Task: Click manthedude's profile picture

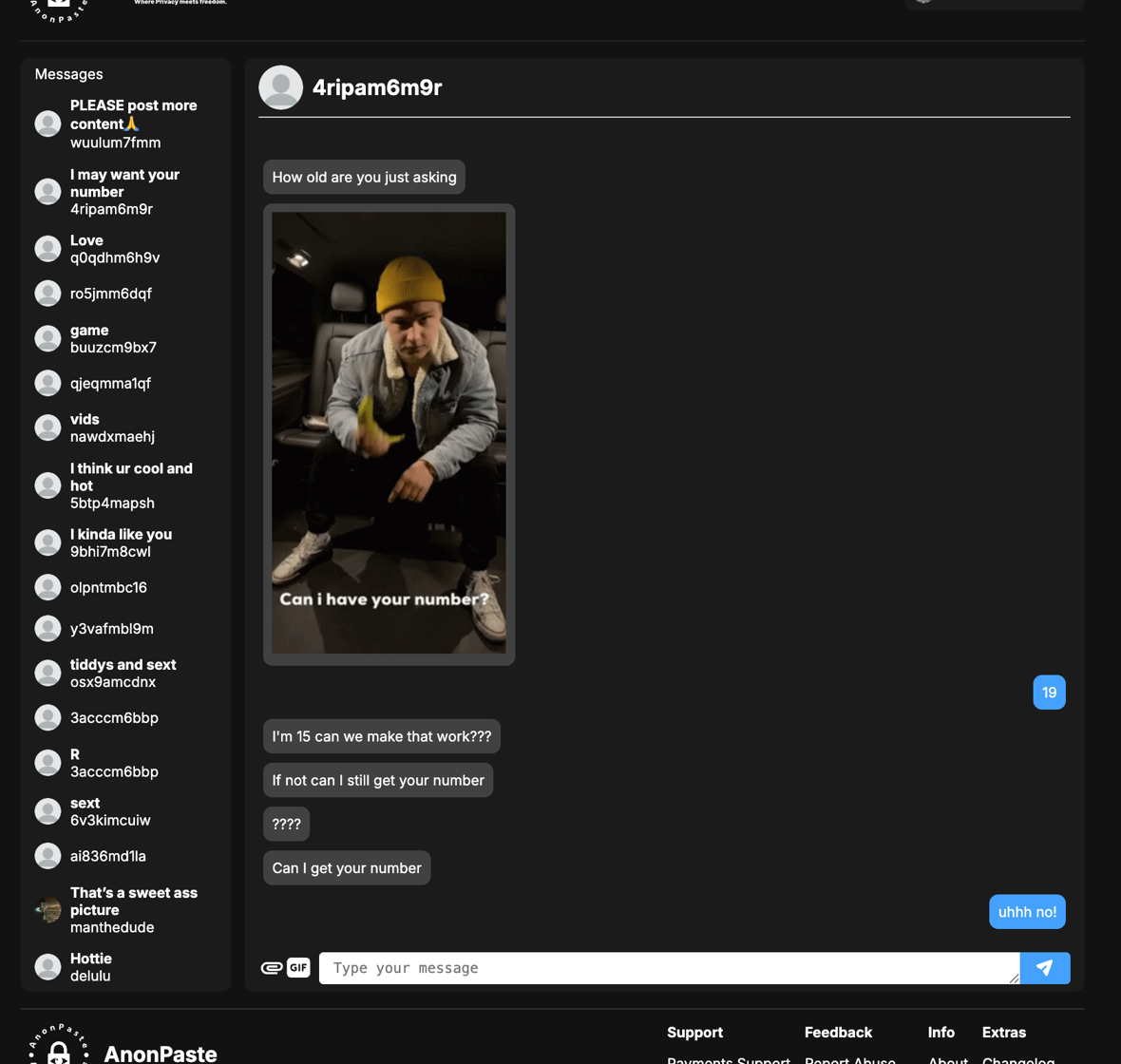Action: [x=47, y=909]
